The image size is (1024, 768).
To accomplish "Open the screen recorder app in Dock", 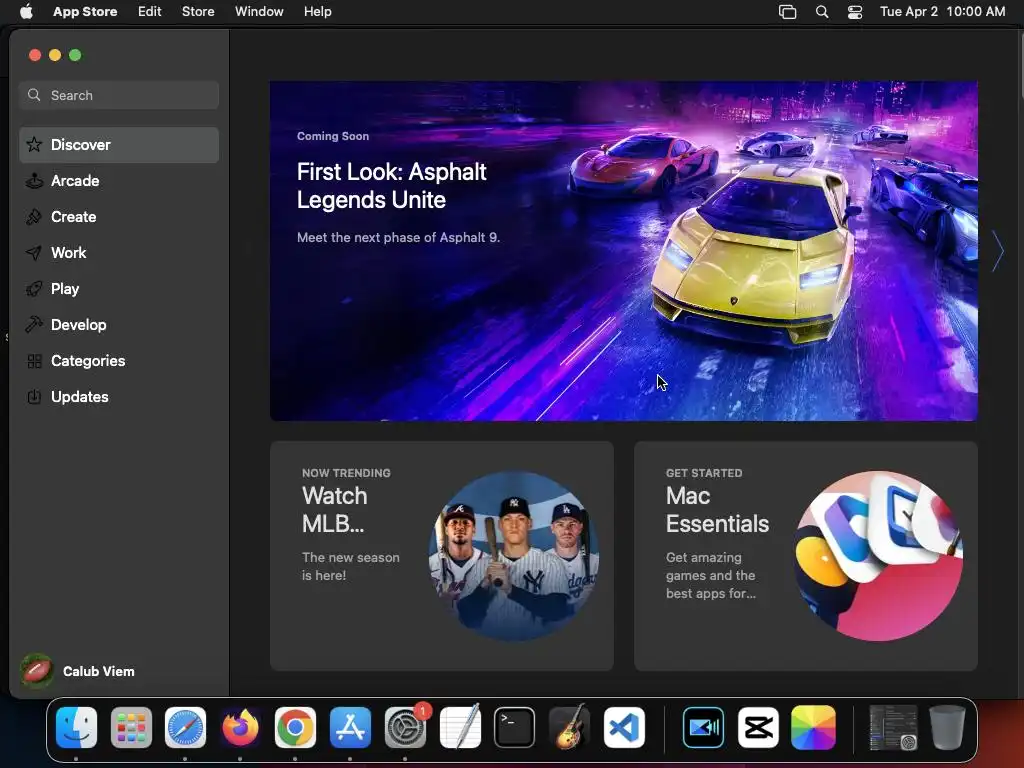I will 703,728.
